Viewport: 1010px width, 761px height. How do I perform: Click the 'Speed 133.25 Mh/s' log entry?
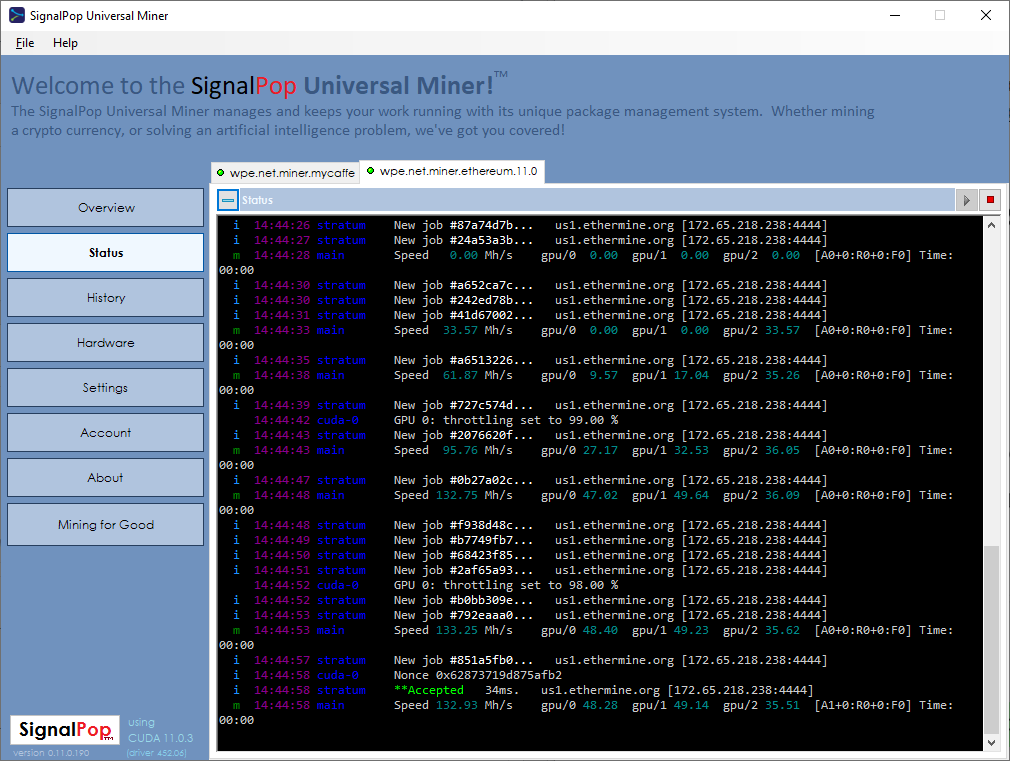(x=453, y=630)
